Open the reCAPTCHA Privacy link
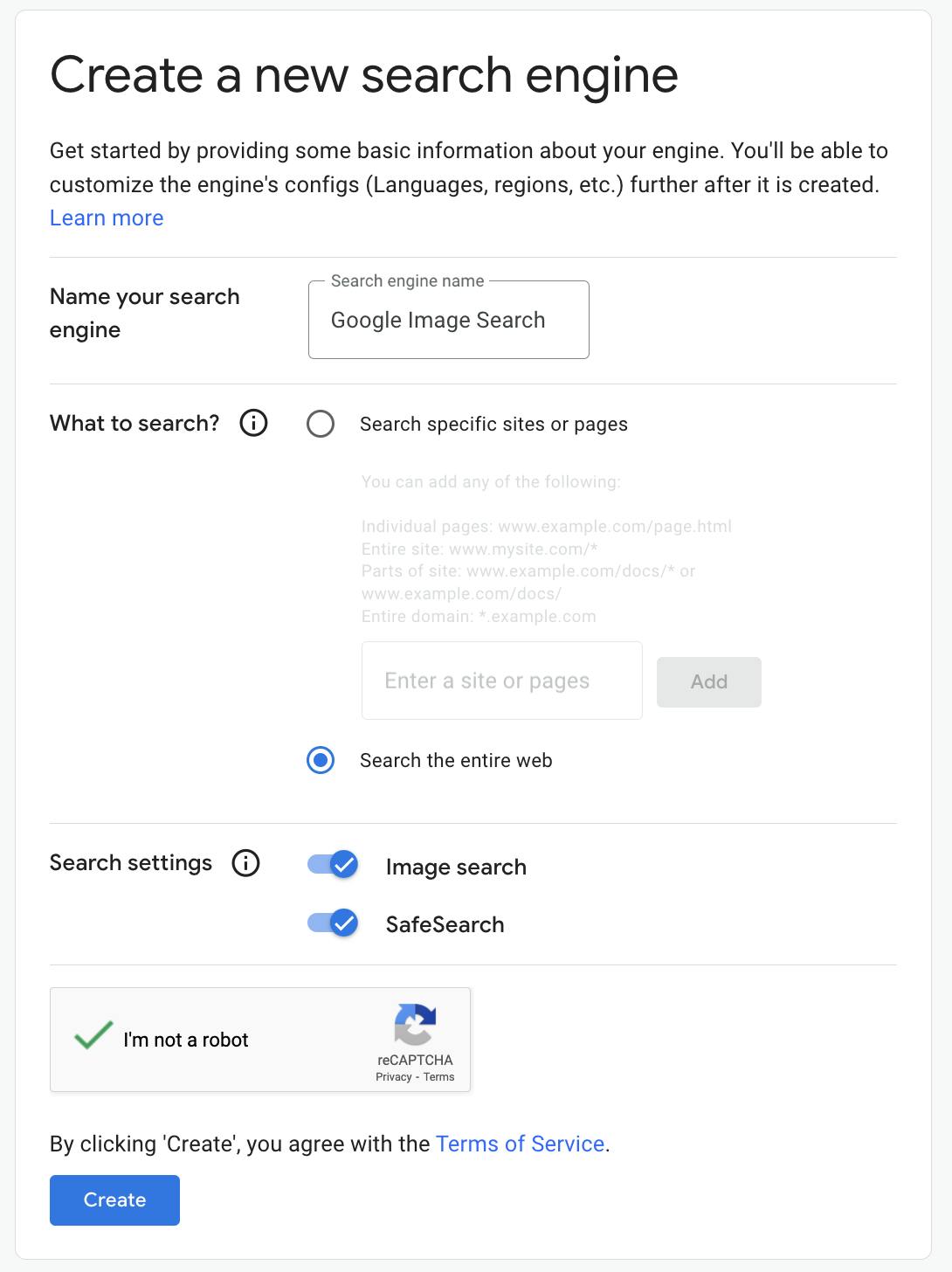952x1272 pixels. pyautogui.click(x=392, y=1076)
